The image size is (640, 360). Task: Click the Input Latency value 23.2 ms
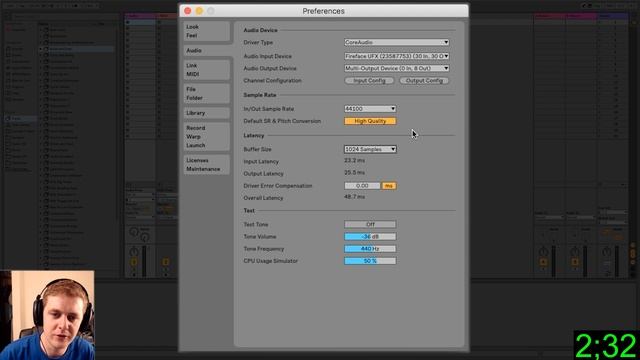click(354, 160)
